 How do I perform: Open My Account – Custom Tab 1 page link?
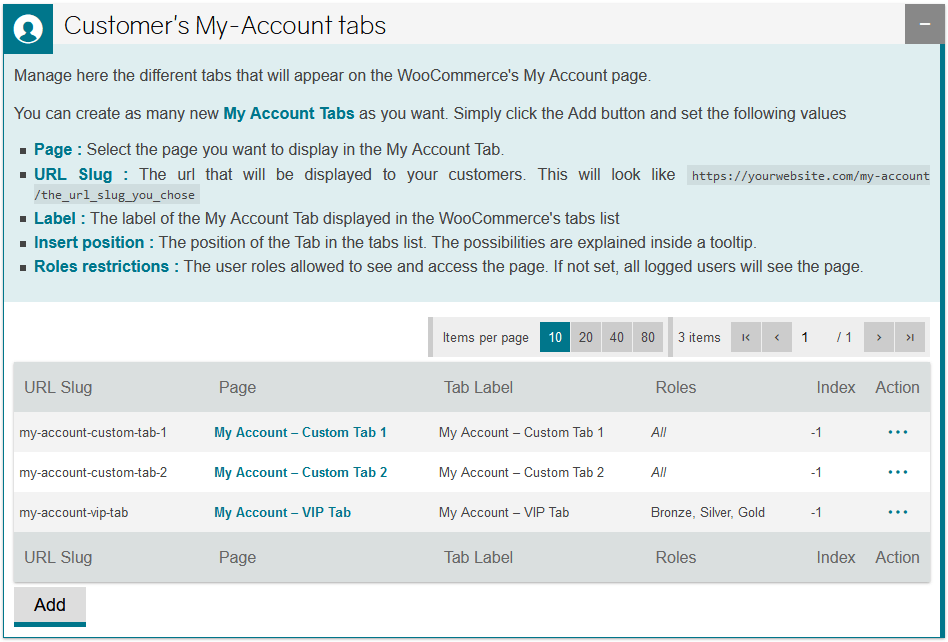[300, 432]
